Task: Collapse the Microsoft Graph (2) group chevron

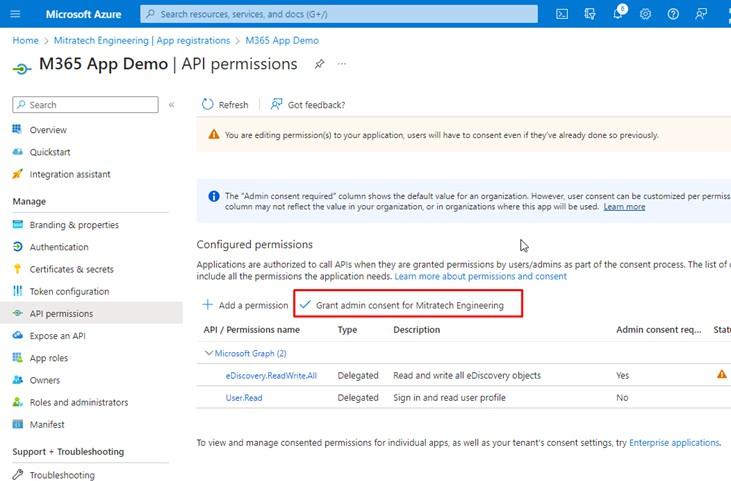Action: [x=208, y=353]
